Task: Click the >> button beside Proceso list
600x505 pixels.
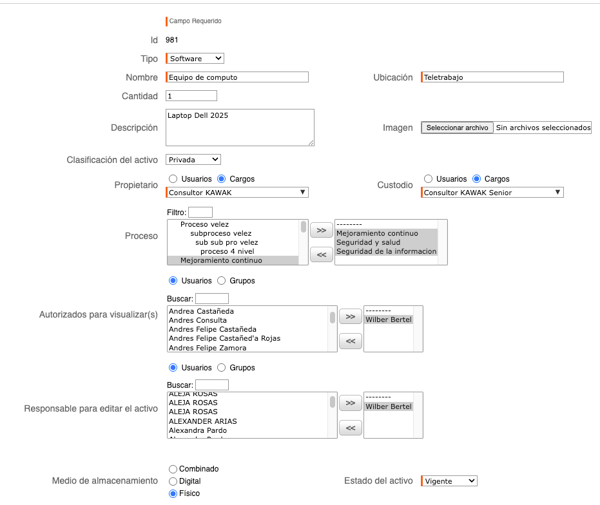Action: tap(321, 230)
